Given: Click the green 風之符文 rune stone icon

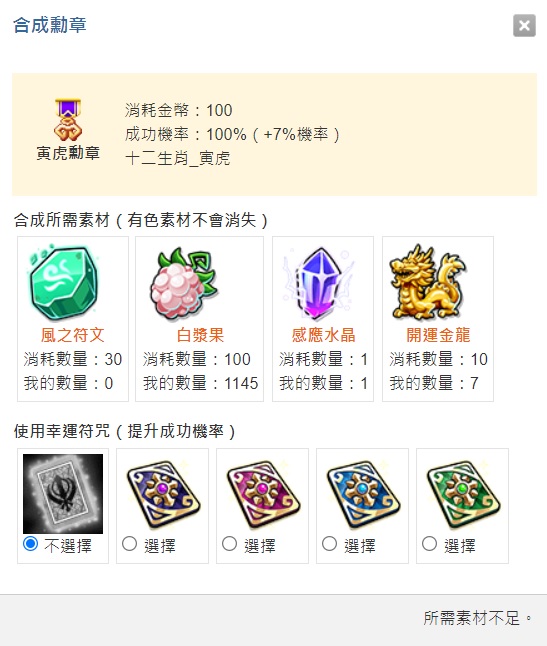Looking at the screenshot, I should click(63, 283).
